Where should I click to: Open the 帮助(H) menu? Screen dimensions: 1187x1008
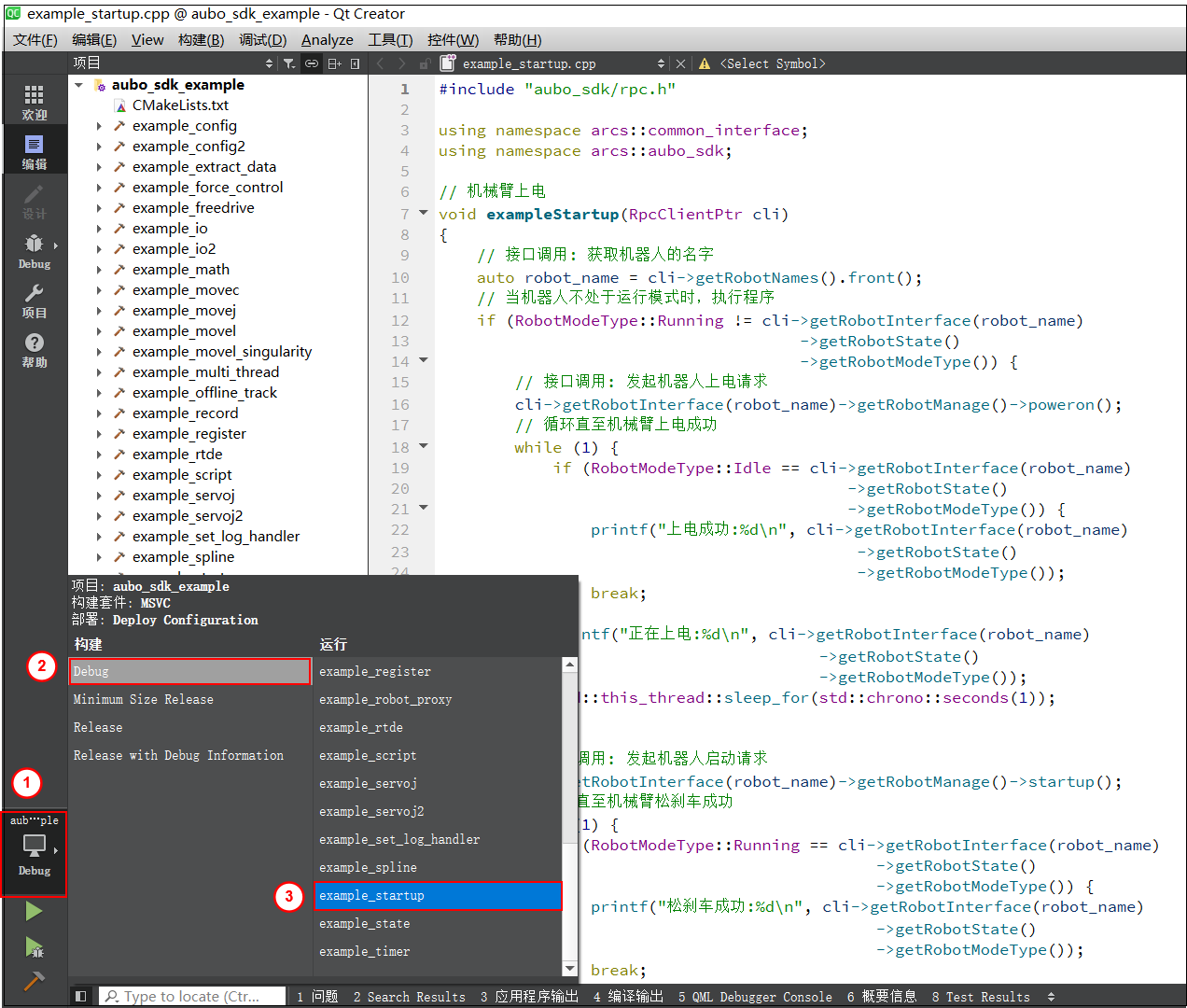pyautogui.click(x=518, y=39)
